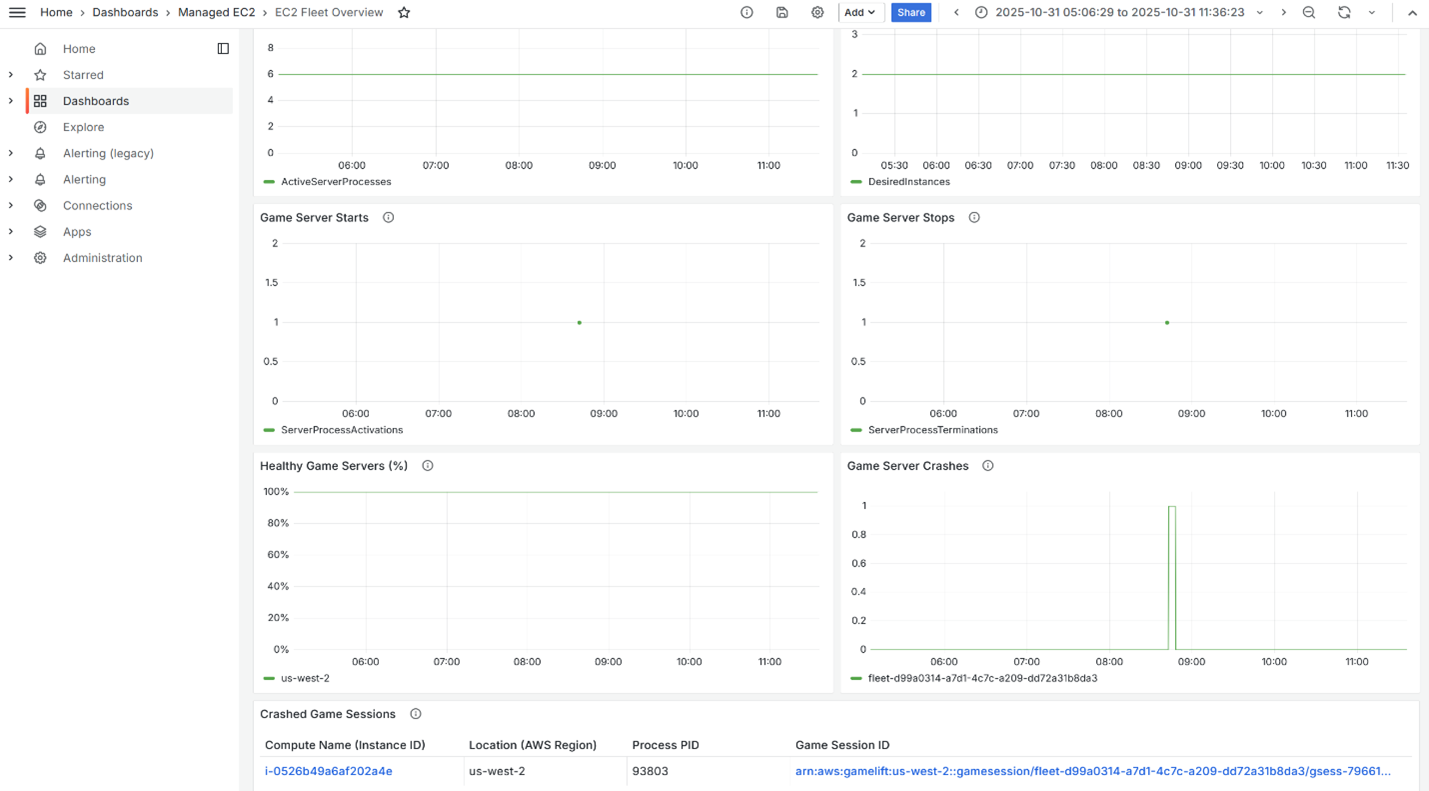
Task: Open the auto-refresh interval dropdown
Action: coord(1372,13)
